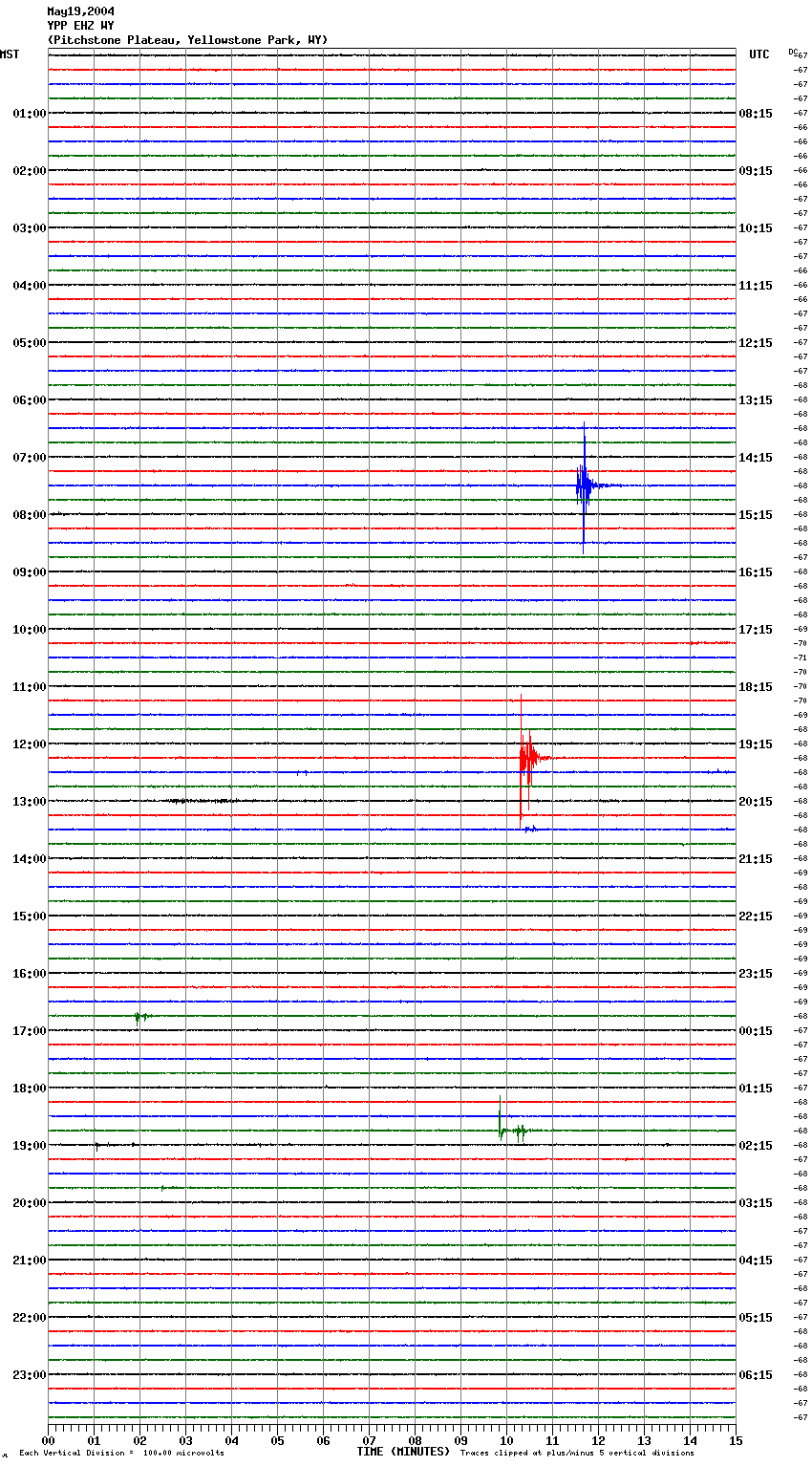812x1466 pixels.
Task: Select the 06:15 UTC time label
Action: coord(756,1375)
